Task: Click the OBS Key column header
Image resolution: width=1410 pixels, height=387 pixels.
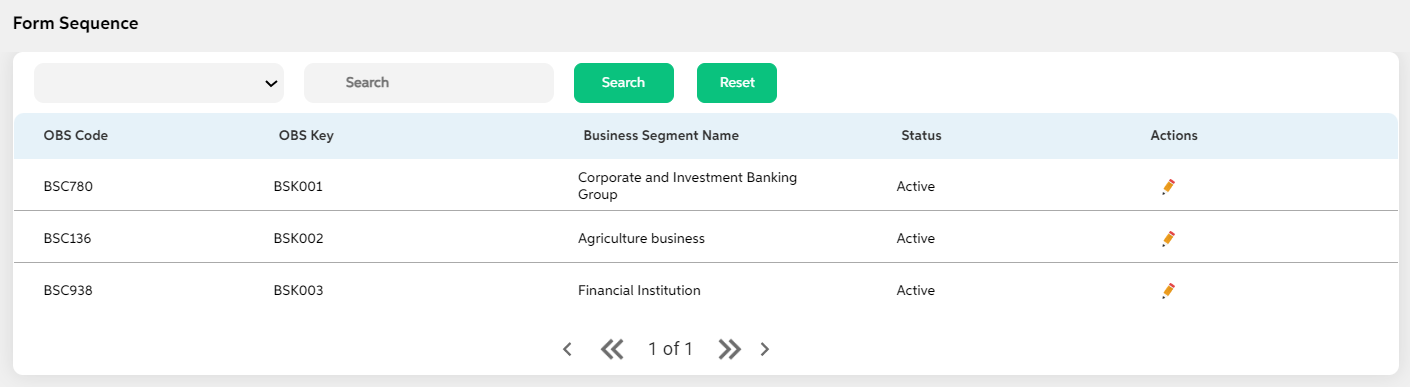Action: click(306, 136)
